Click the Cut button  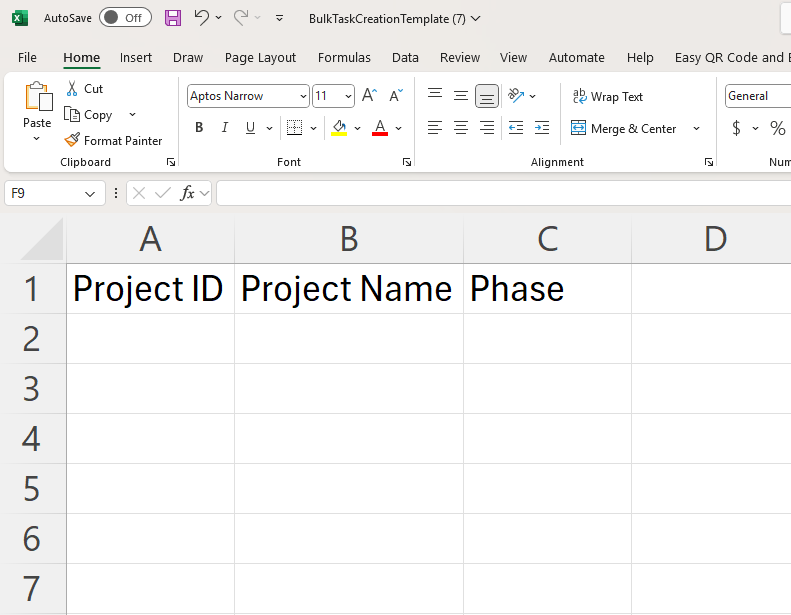pyautogui.click(x=84, y=89)
